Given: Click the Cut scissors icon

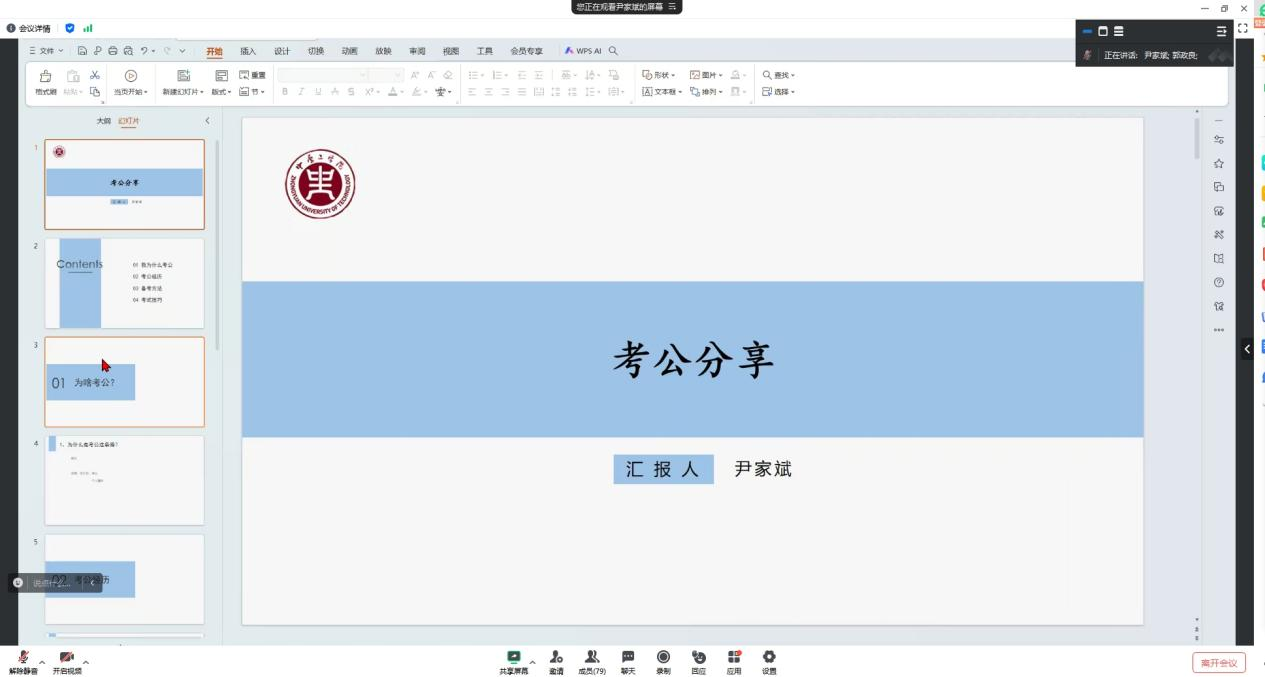Looking at the screenshot, I should pyautogui.click(x=95, y=75).
